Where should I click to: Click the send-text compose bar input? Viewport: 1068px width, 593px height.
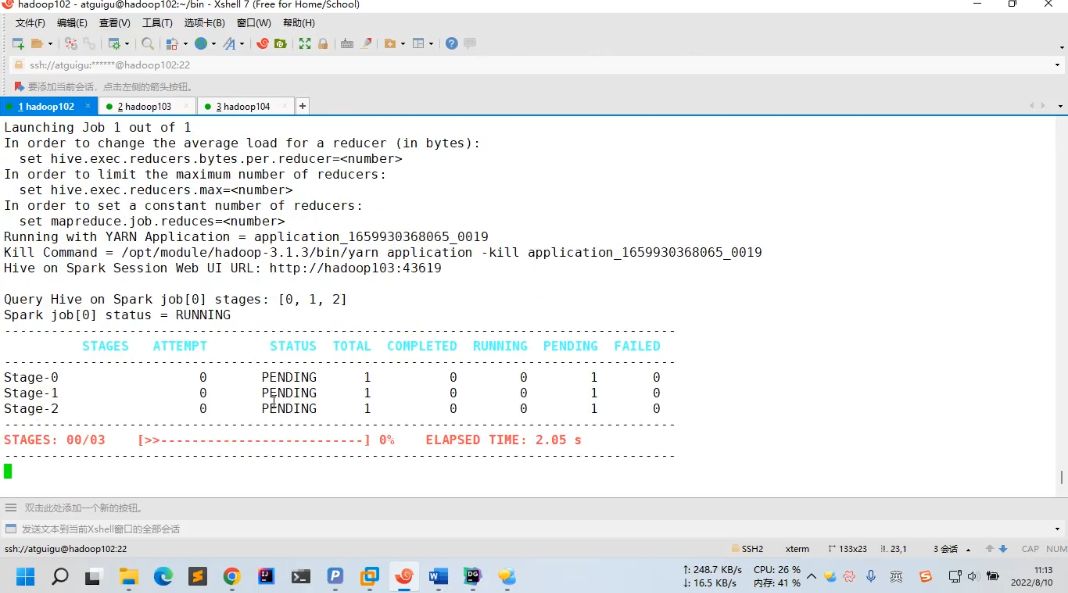click(500, 529)
